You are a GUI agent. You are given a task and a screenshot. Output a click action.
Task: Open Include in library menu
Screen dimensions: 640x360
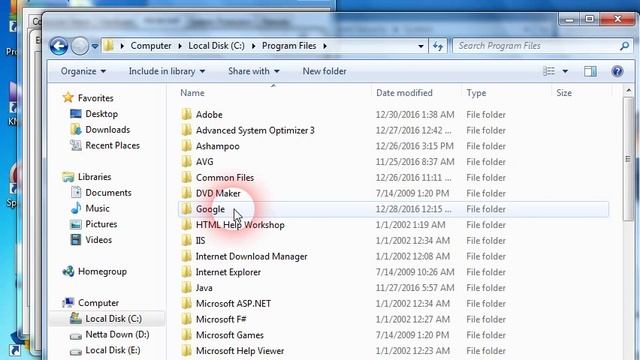pos(167,71)
